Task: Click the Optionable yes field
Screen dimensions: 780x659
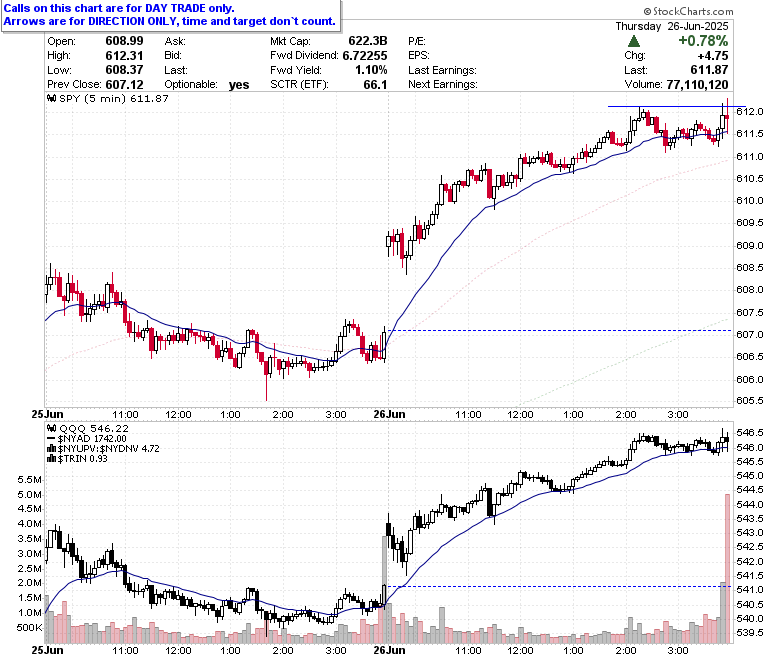Action: [x=207, y=85]
